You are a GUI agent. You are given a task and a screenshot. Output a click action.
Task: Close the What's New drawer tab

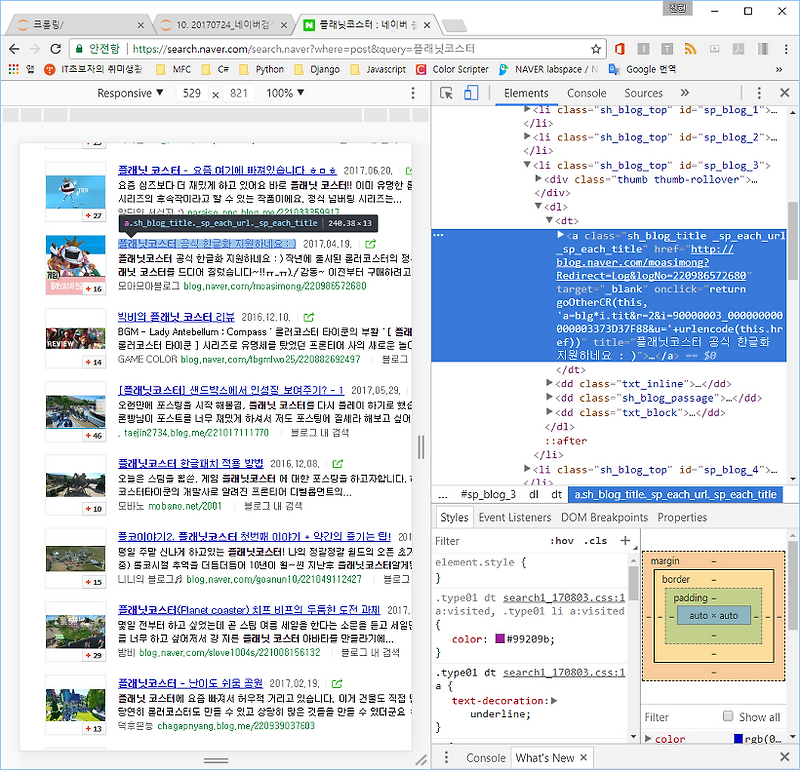(584, 757)
